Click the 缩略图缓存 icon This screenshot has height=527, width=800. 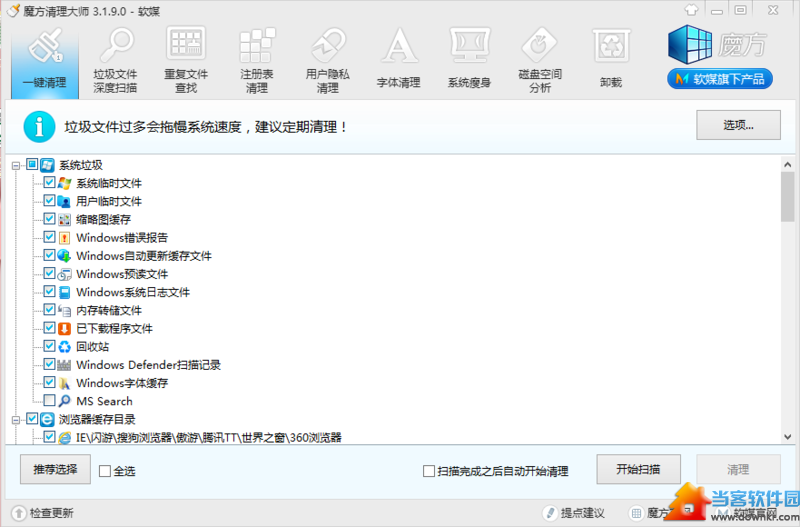(x=64, y=219)
